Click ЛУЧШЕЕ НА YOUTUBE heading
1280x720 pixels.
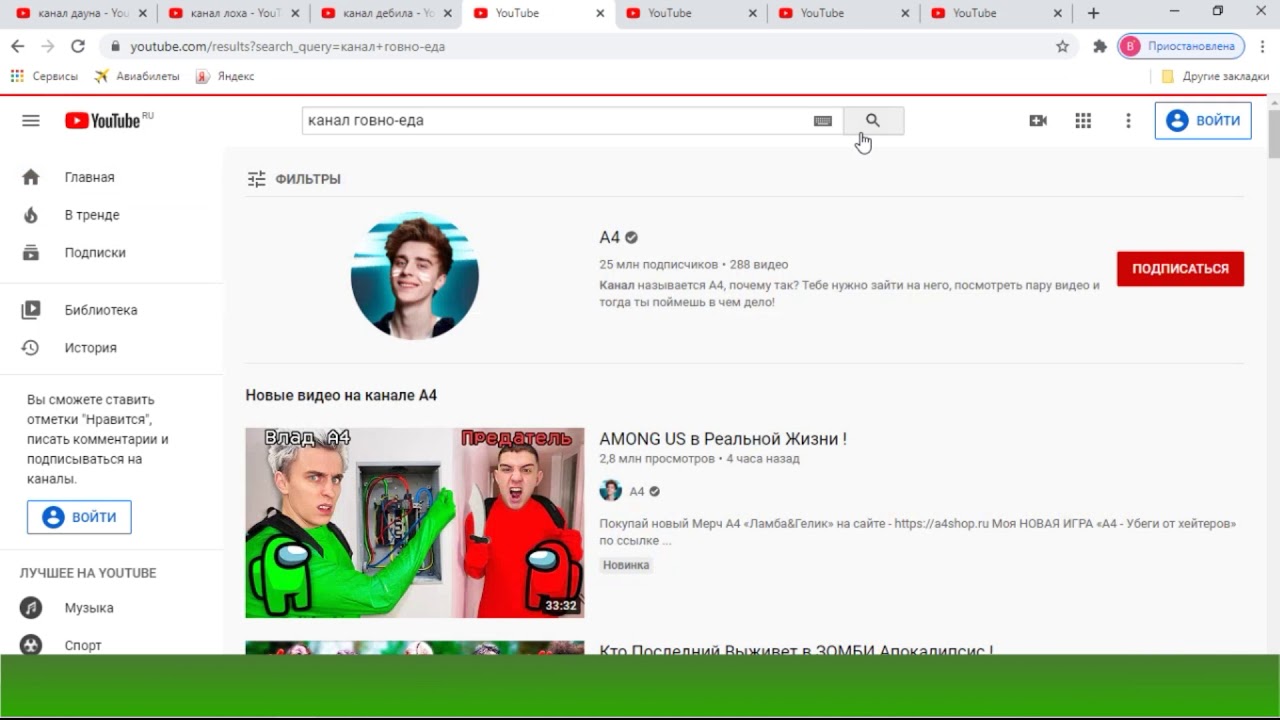[88, 573]
